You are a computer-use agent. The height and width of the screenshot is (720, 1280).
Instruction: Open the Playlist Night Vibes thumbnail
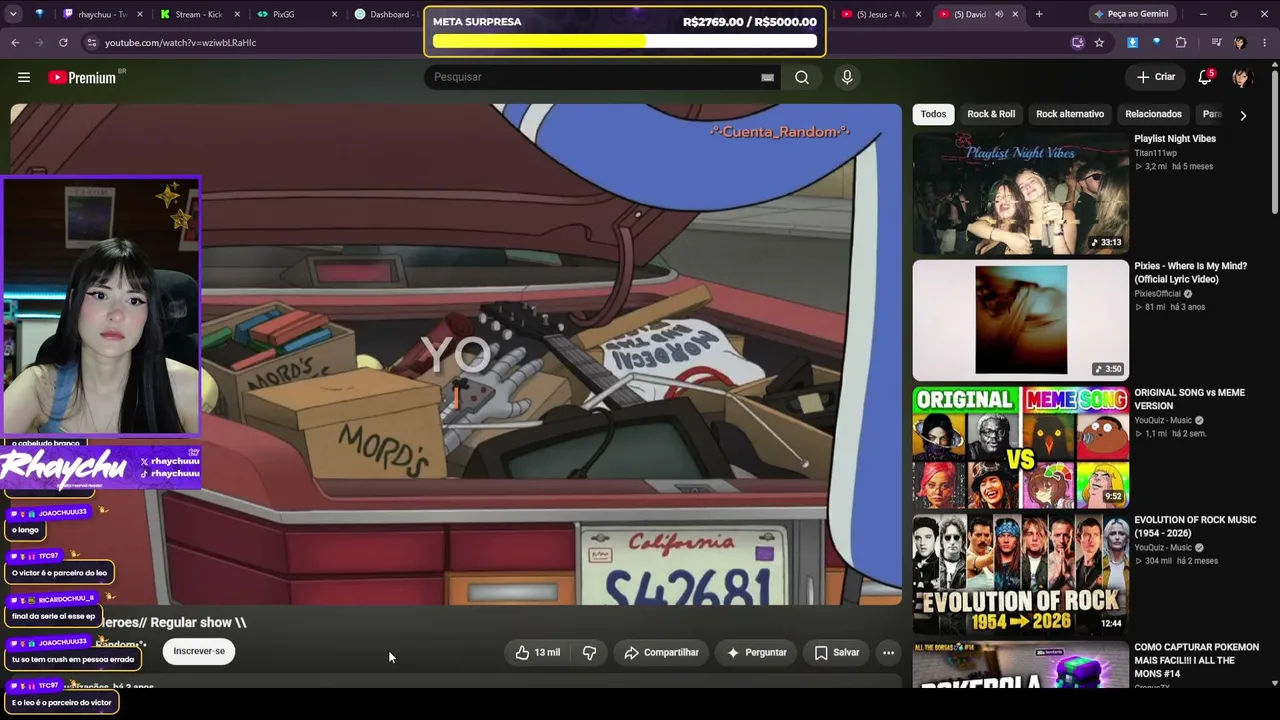1020,193
